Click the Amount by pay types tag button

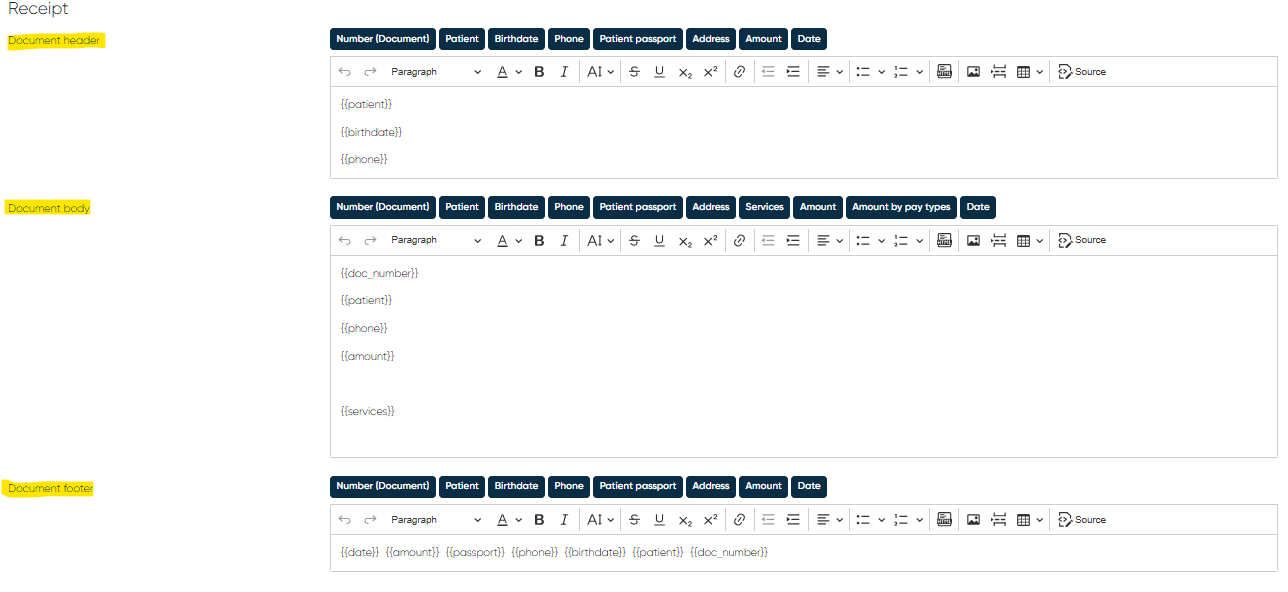[901, 207]
